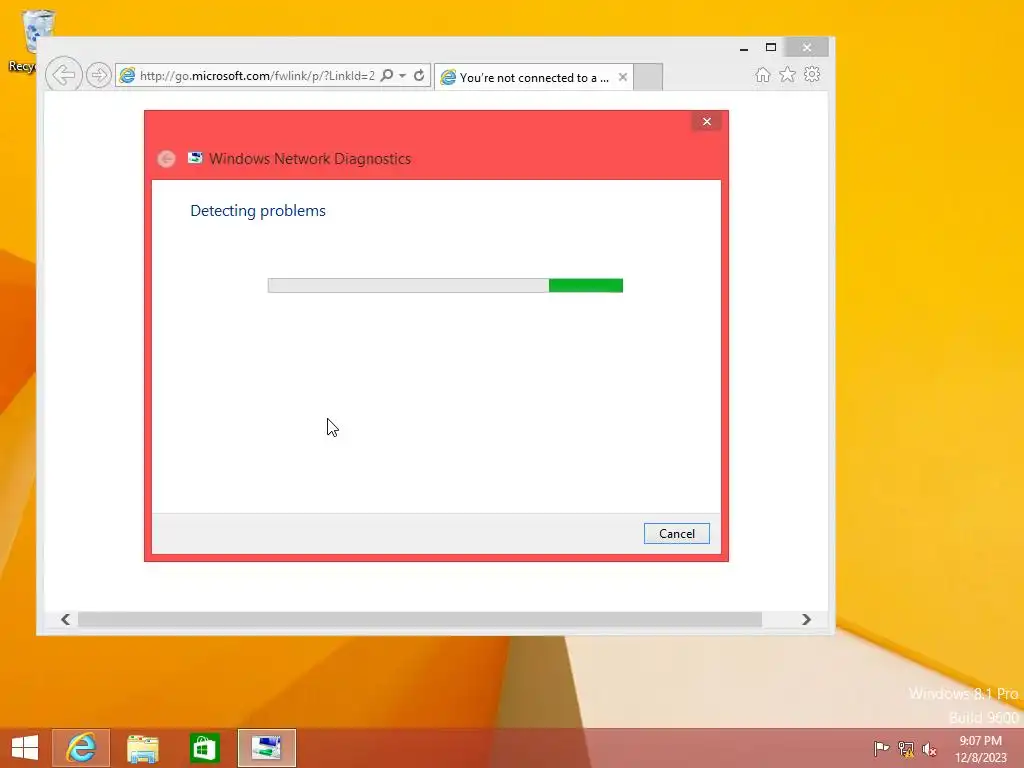Go forward in Internet Explorer

[x=99, y=75]
